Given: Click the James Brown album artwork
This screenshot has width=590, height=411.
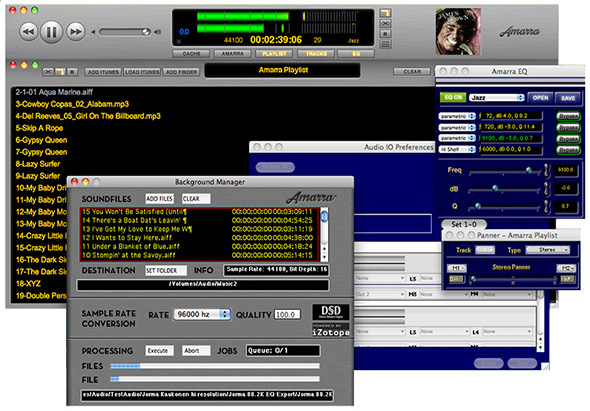Looking at the screenshot, I should [x=458, y=32].
